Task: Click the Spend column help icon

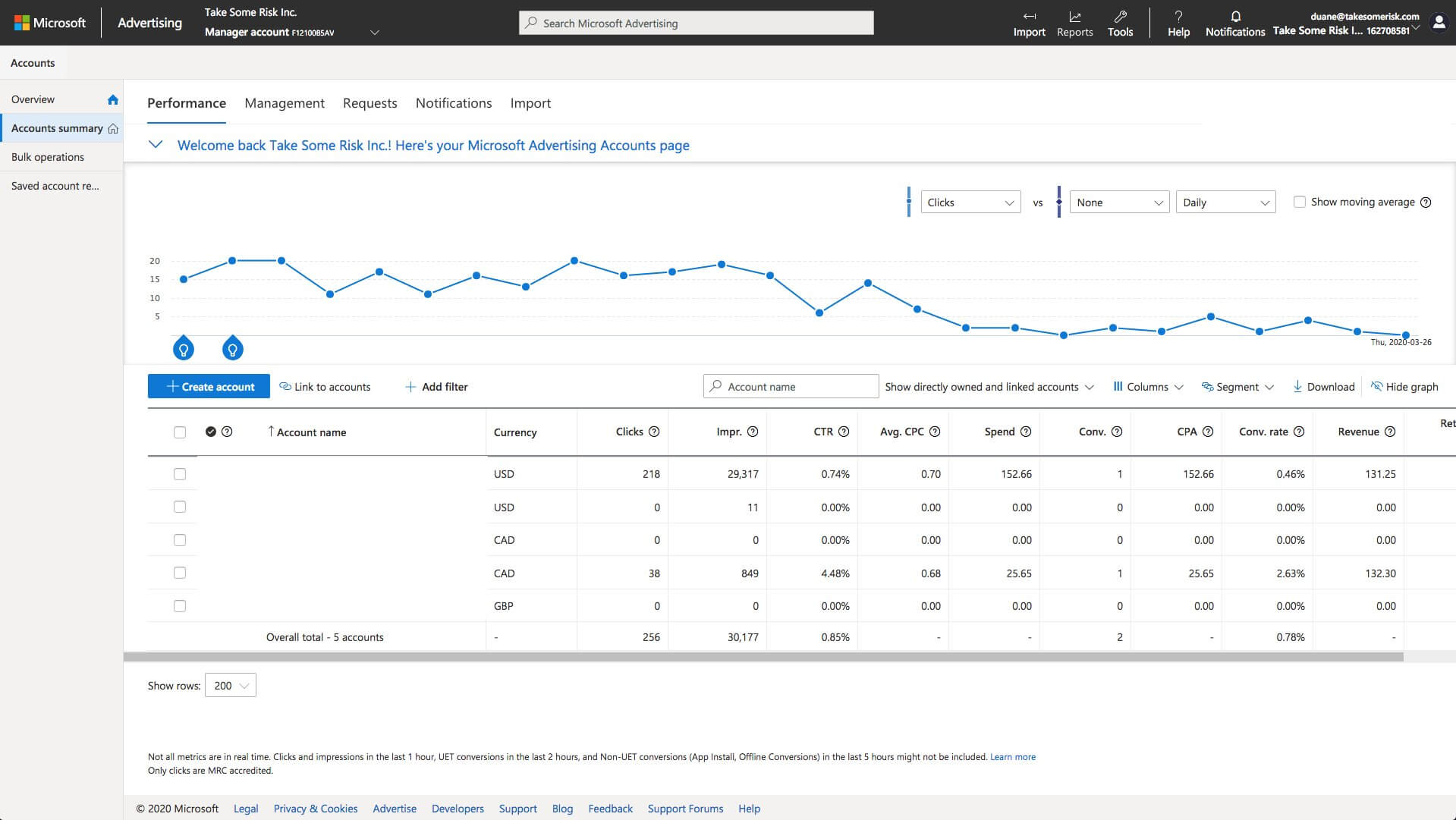Action: (x=1026, y=432)
